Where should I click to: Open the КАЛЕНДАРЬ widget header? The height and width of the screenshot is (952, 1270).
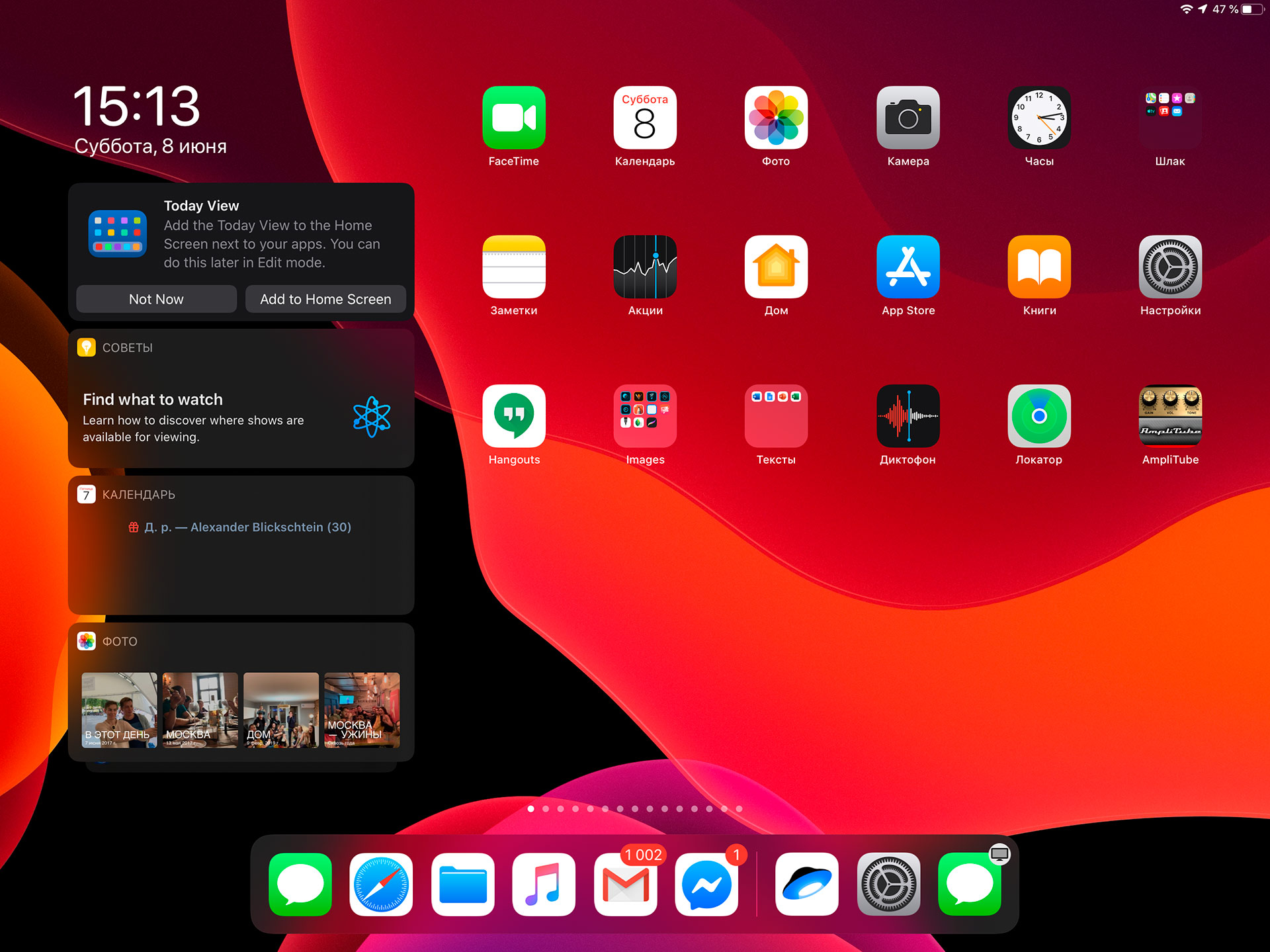[126, 494]
